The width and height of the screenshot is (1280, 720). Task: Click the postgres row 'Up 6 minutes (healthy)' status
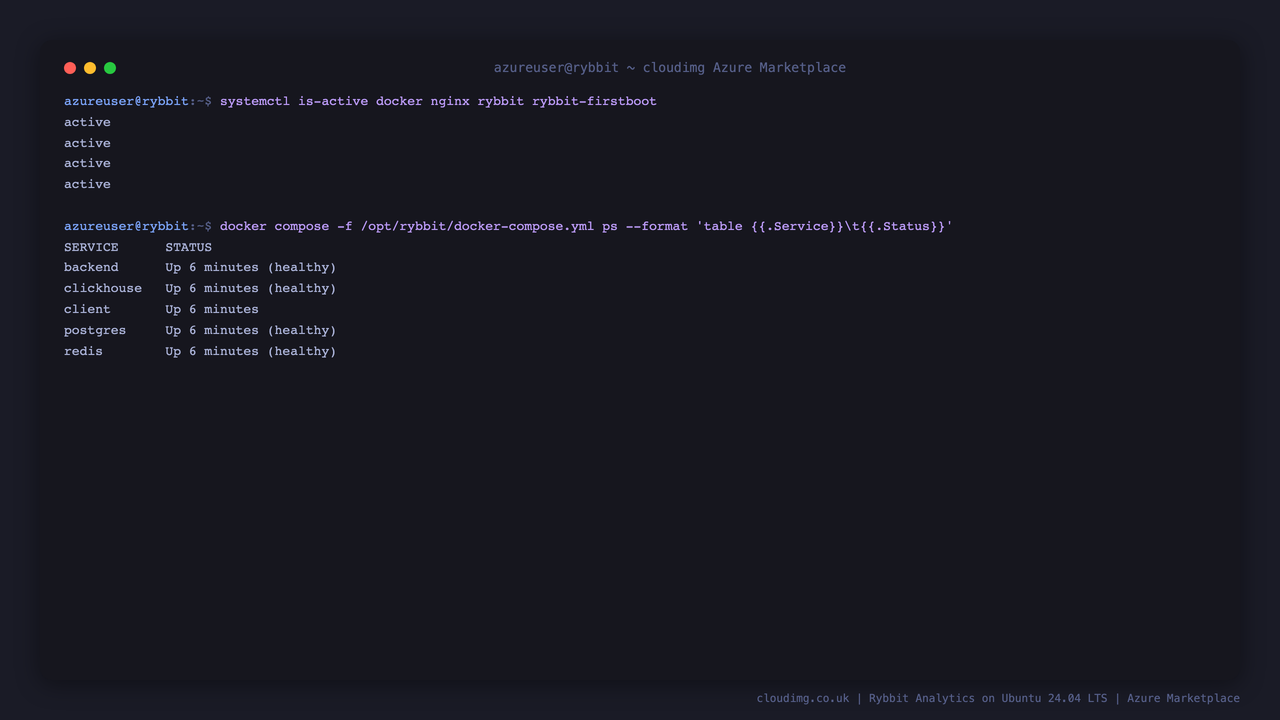251,330
